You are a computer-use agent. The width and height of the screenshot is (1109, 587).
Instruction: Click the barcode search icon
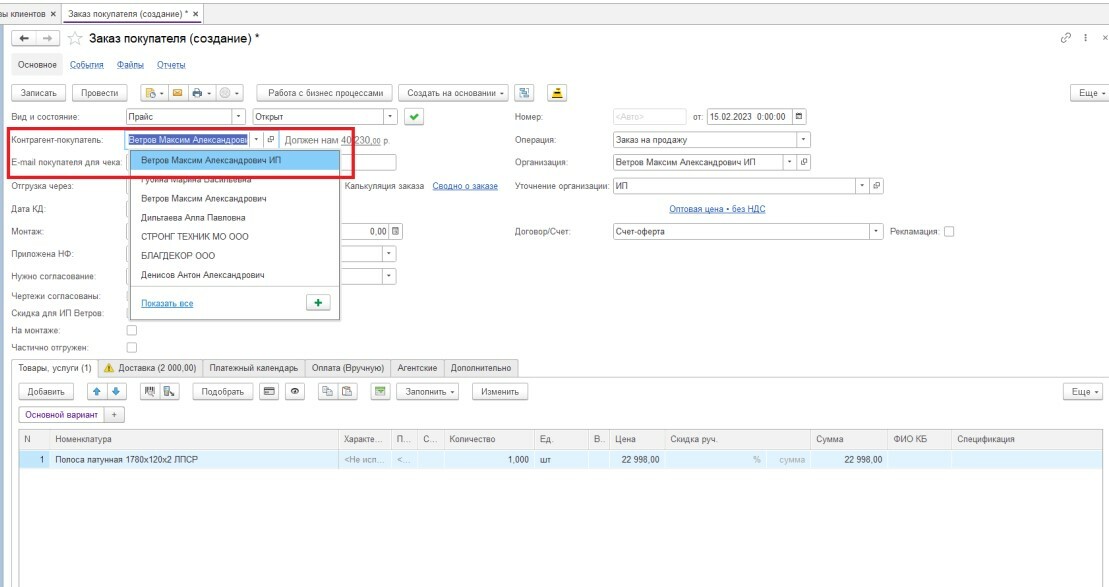click(149, 391)
